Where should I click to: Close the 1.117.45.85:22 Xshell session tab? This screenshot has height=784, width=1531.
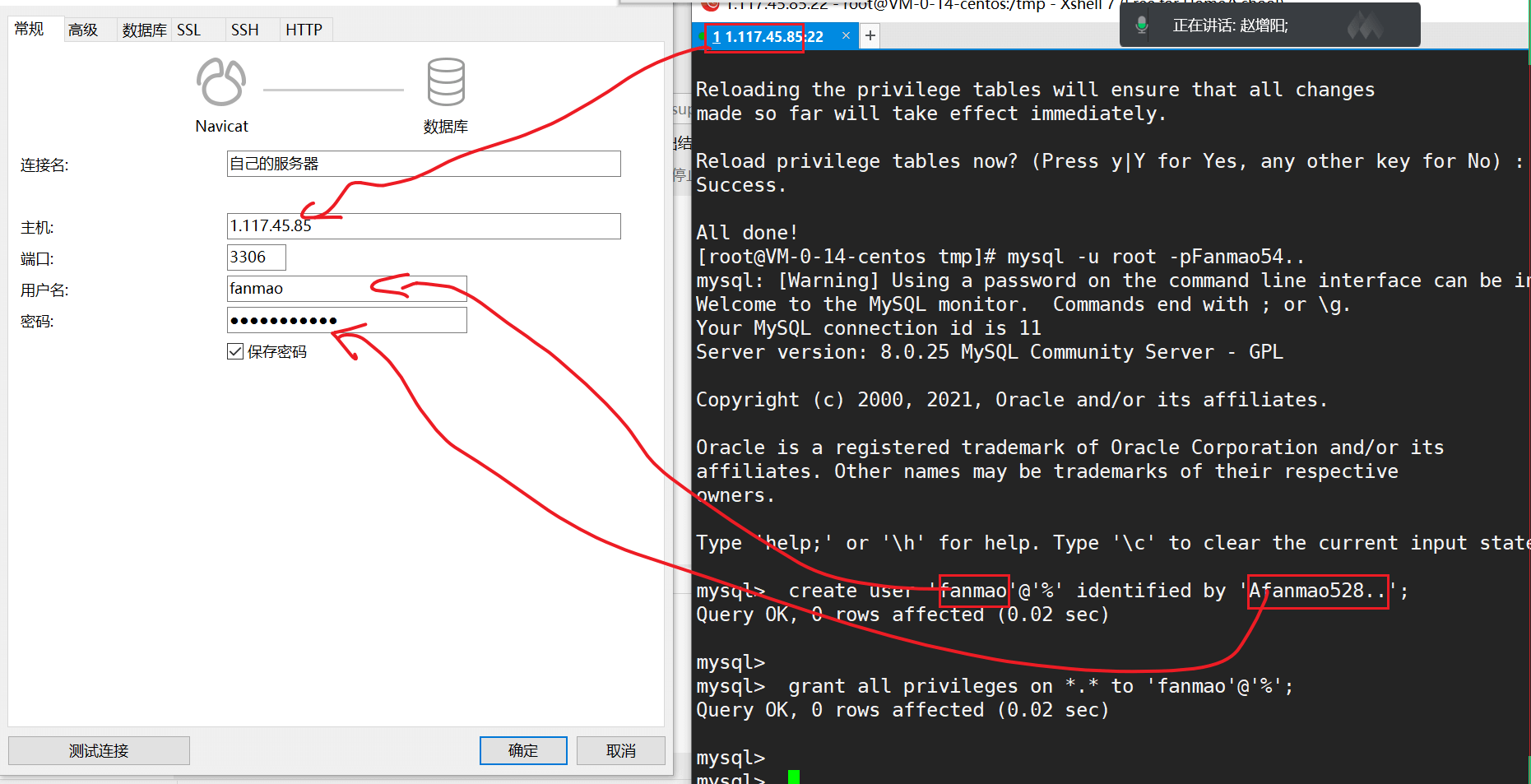click(846, 35)
